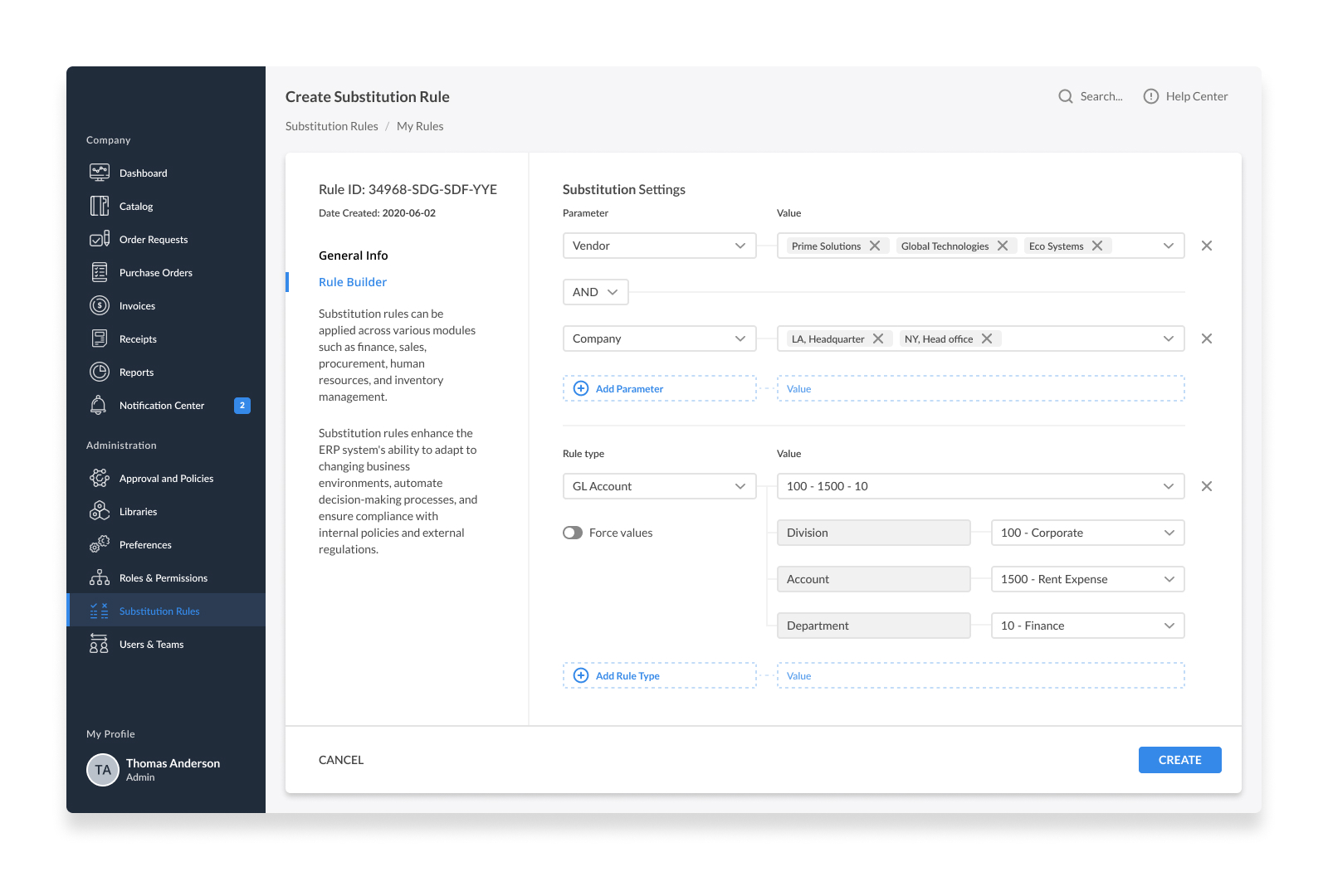Click the CANCEL button

click(x=341, y=760)
